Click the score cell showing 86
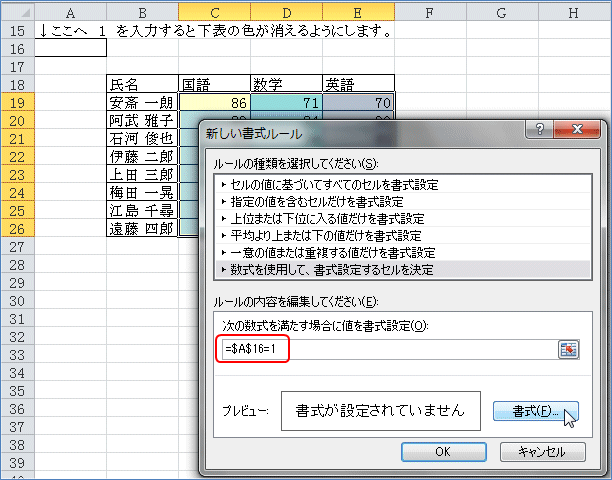Screen dimensions: 612x480 [x=214, y=102]
